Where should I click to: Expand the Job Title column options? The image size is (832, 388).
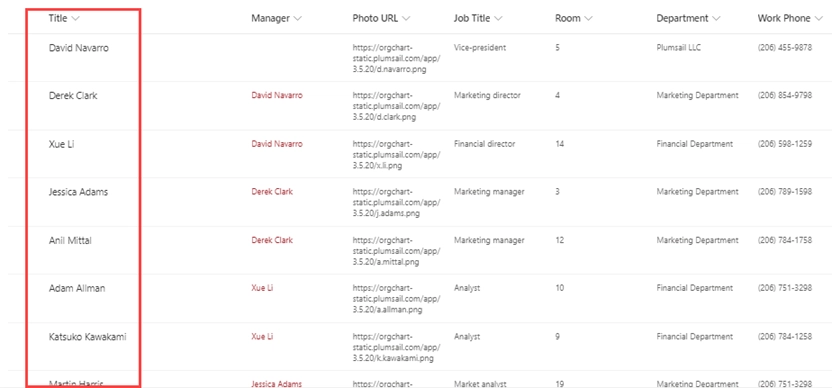coord(478,18)
